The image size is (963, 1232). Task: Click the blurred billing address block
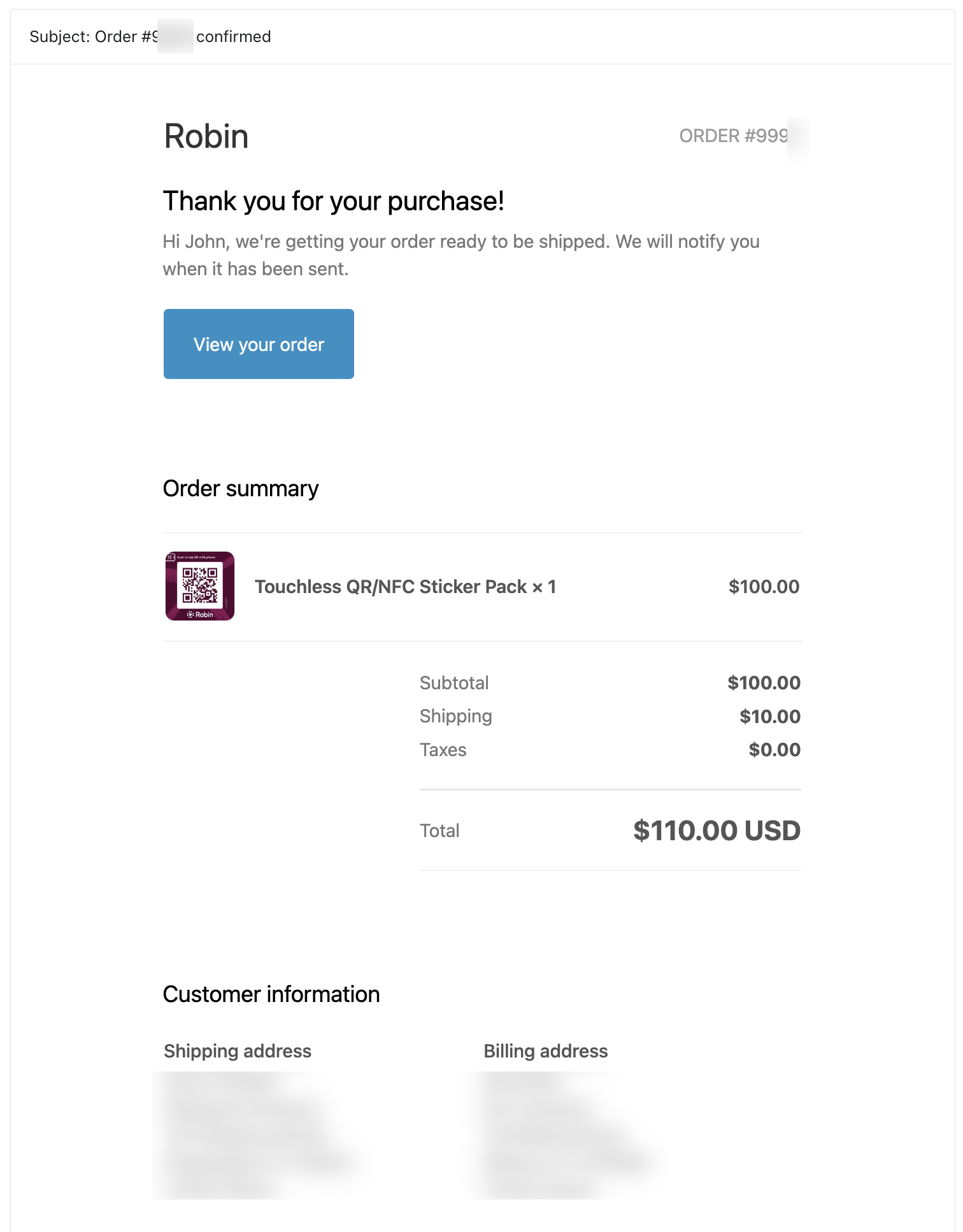[x=564, y=1135]
